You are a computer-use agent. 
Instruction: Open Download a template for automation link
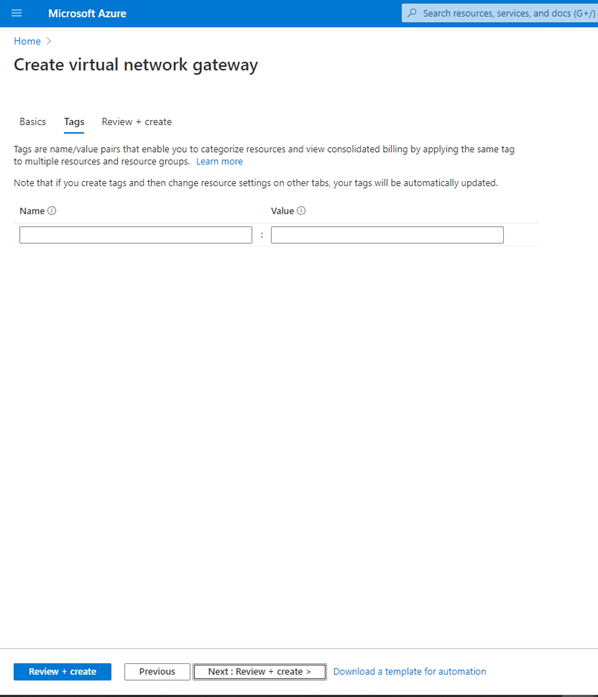click(x=409, y=672)
